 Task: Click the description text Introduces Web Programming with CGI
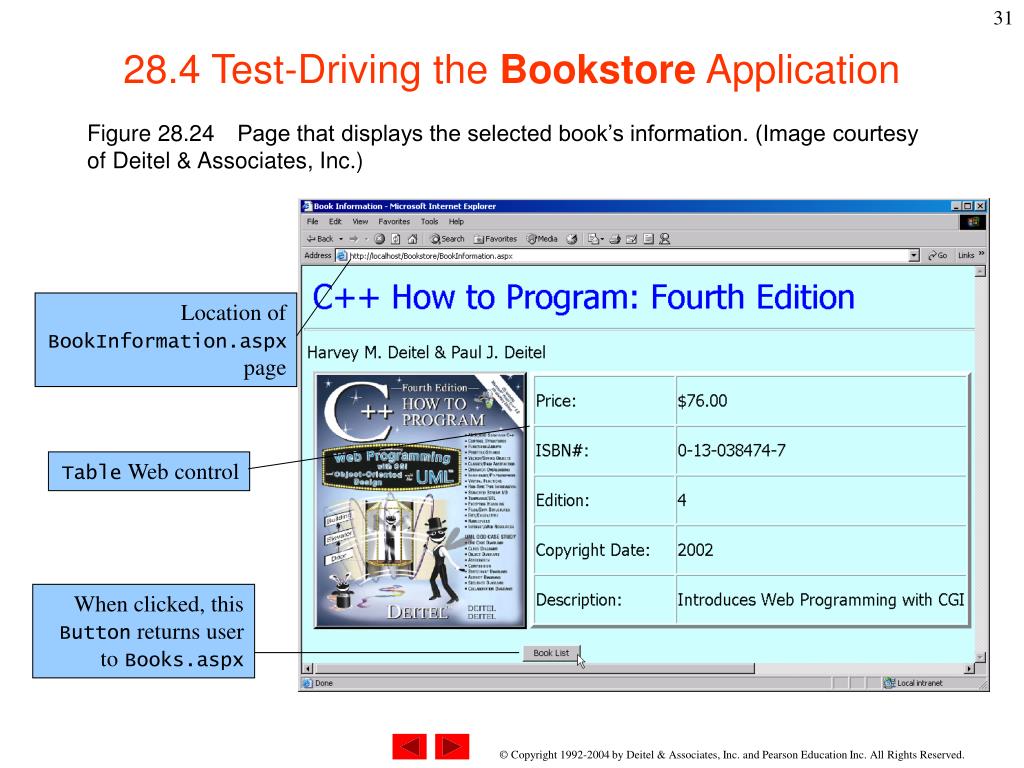tap(820, 600)
